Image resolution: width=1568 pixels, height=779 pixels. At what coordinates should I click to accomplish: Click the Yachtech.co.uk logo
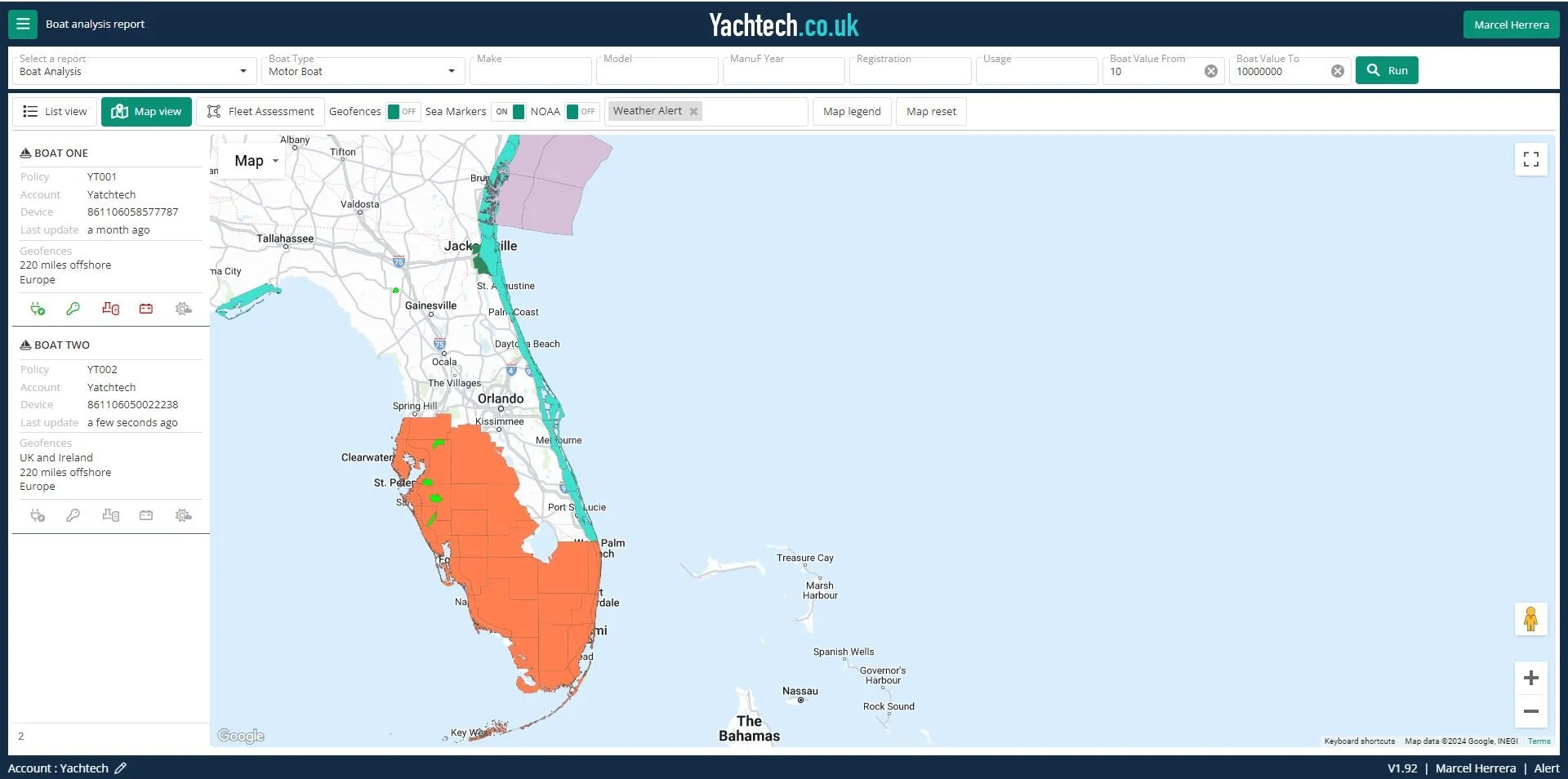coord(783,25)
